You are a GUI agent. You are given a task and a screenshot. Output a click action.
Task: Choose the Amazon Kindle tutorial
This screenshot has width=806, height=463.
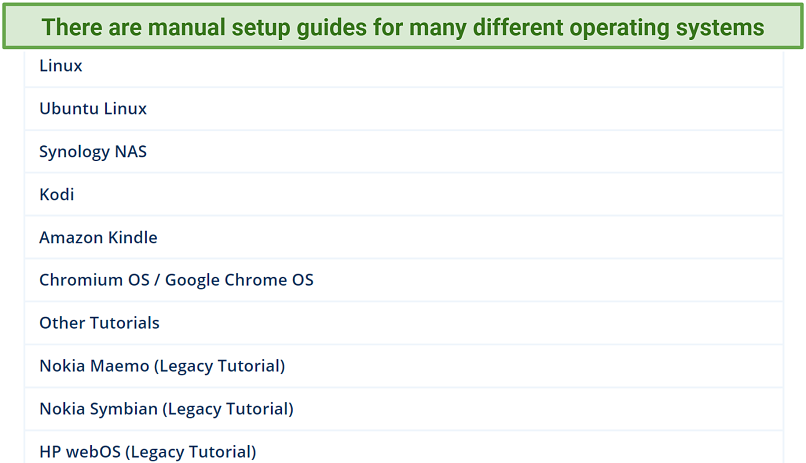[404, 237]
